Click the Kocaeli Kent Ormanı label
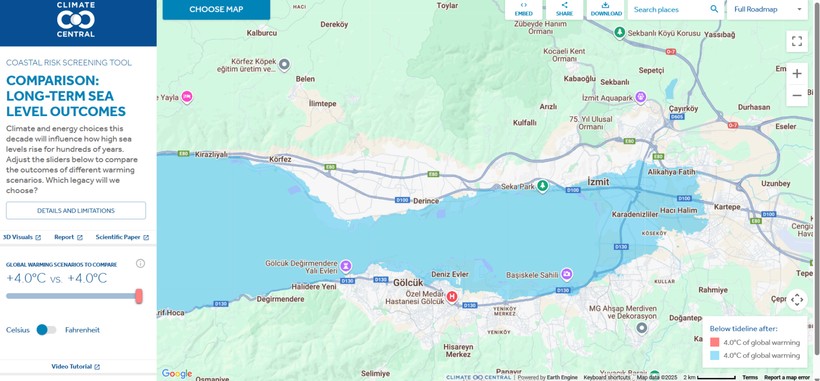 pyautogui.click(x=564, y=55)
